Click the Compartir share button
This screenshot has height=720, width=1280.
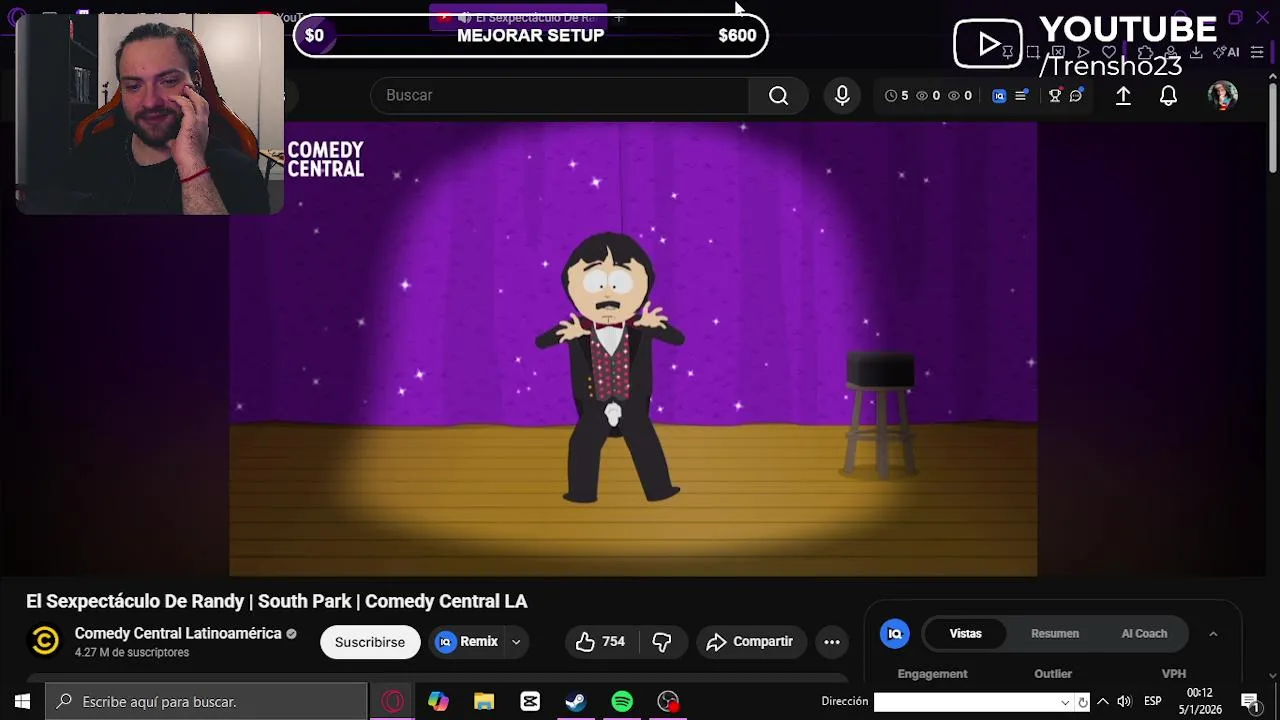[x=749, y=642]
